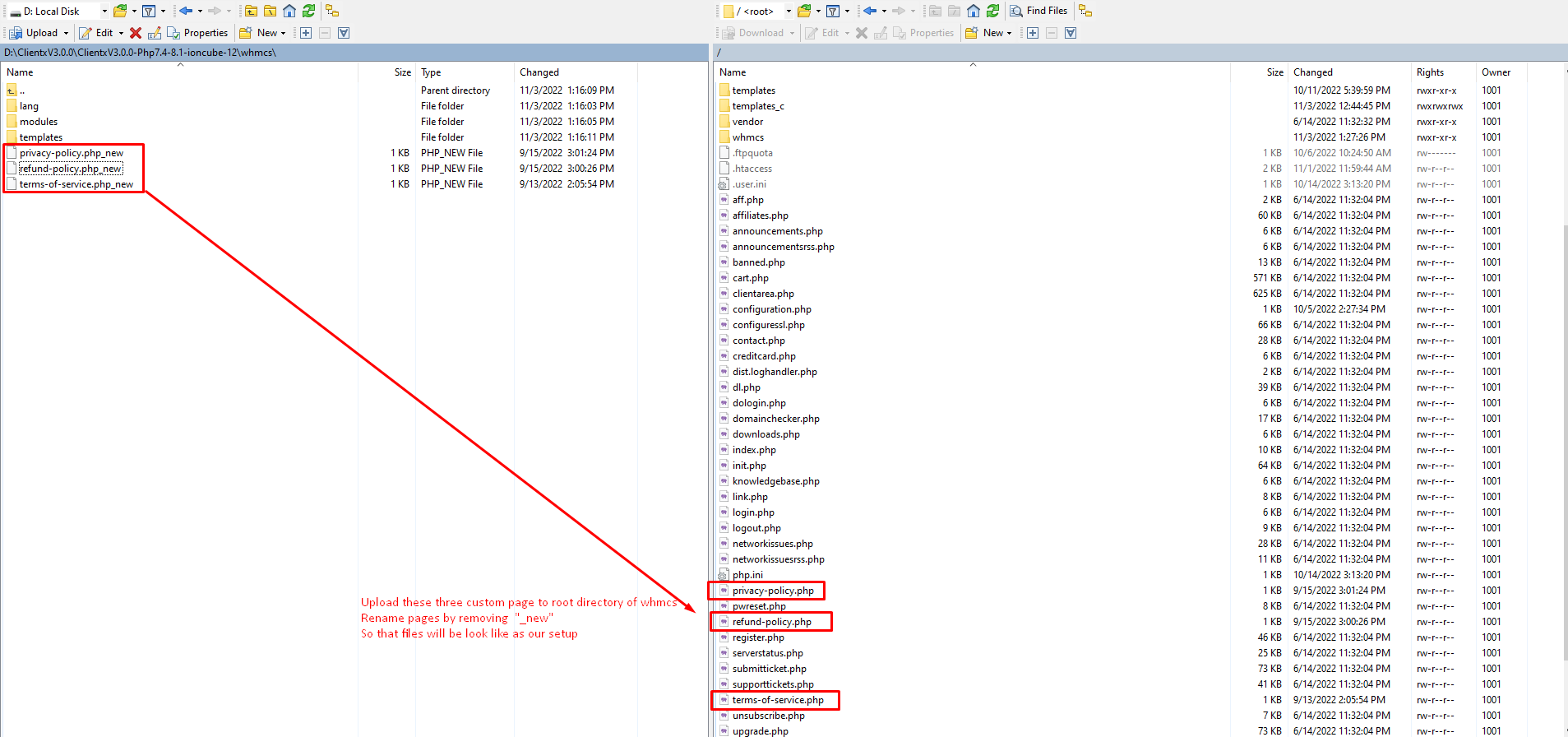Click the local Back arrow icon
Screen dimensions: 1568x737
(x=186, y=11)
